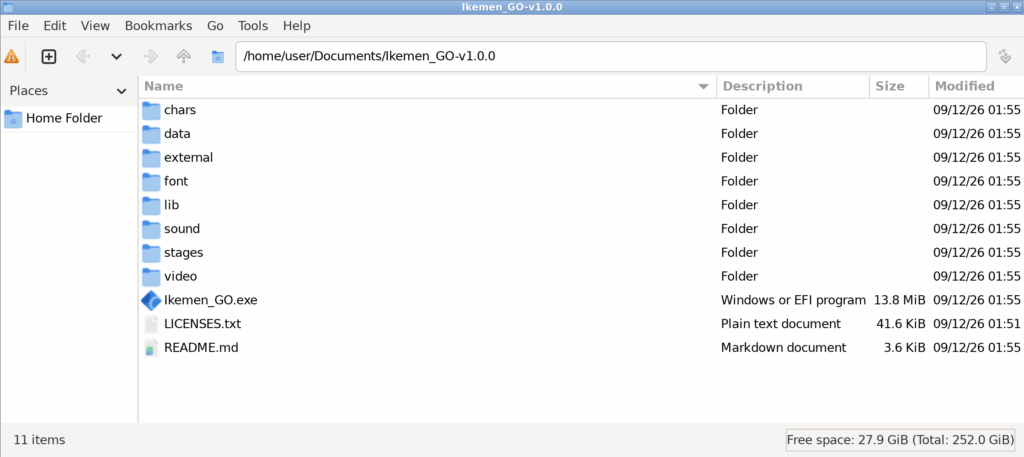Open the Tools menu

click(x=253, y=26)
